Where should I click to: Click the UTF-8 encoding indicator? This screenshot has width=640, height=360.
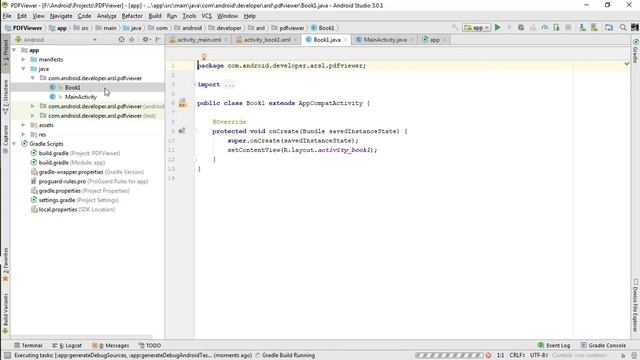(x=539, y=356)
